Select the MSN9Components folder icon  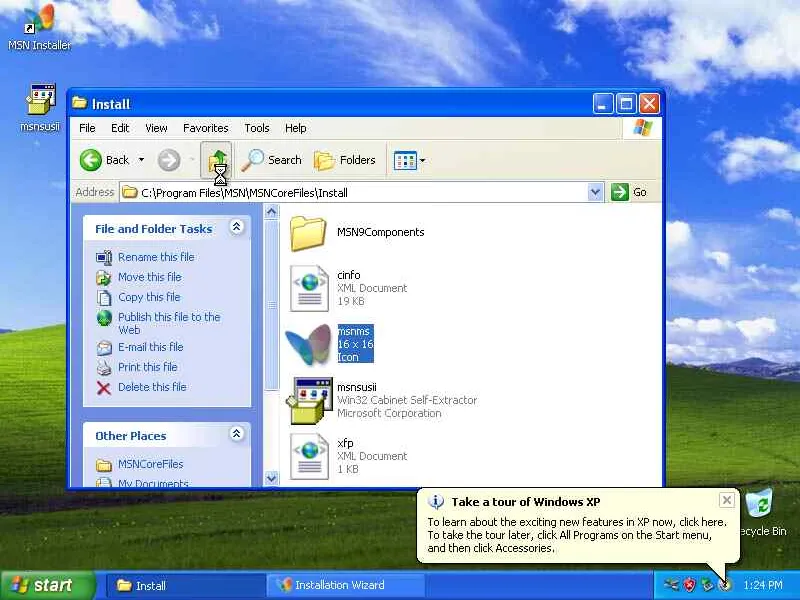coord(308,233)
